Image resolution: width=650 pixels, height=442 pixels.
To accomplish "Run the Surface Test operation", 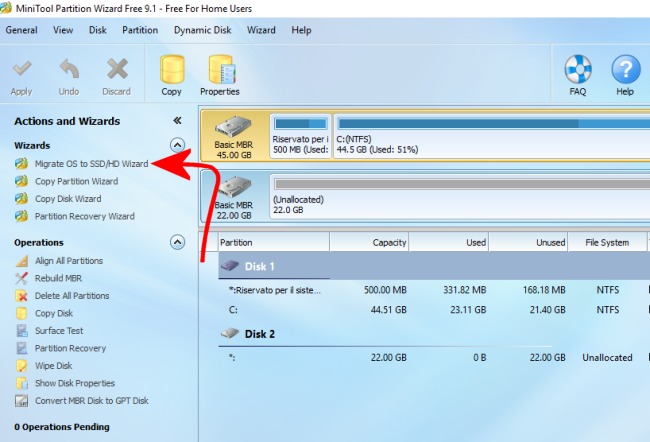I will (x=59, y=330).
